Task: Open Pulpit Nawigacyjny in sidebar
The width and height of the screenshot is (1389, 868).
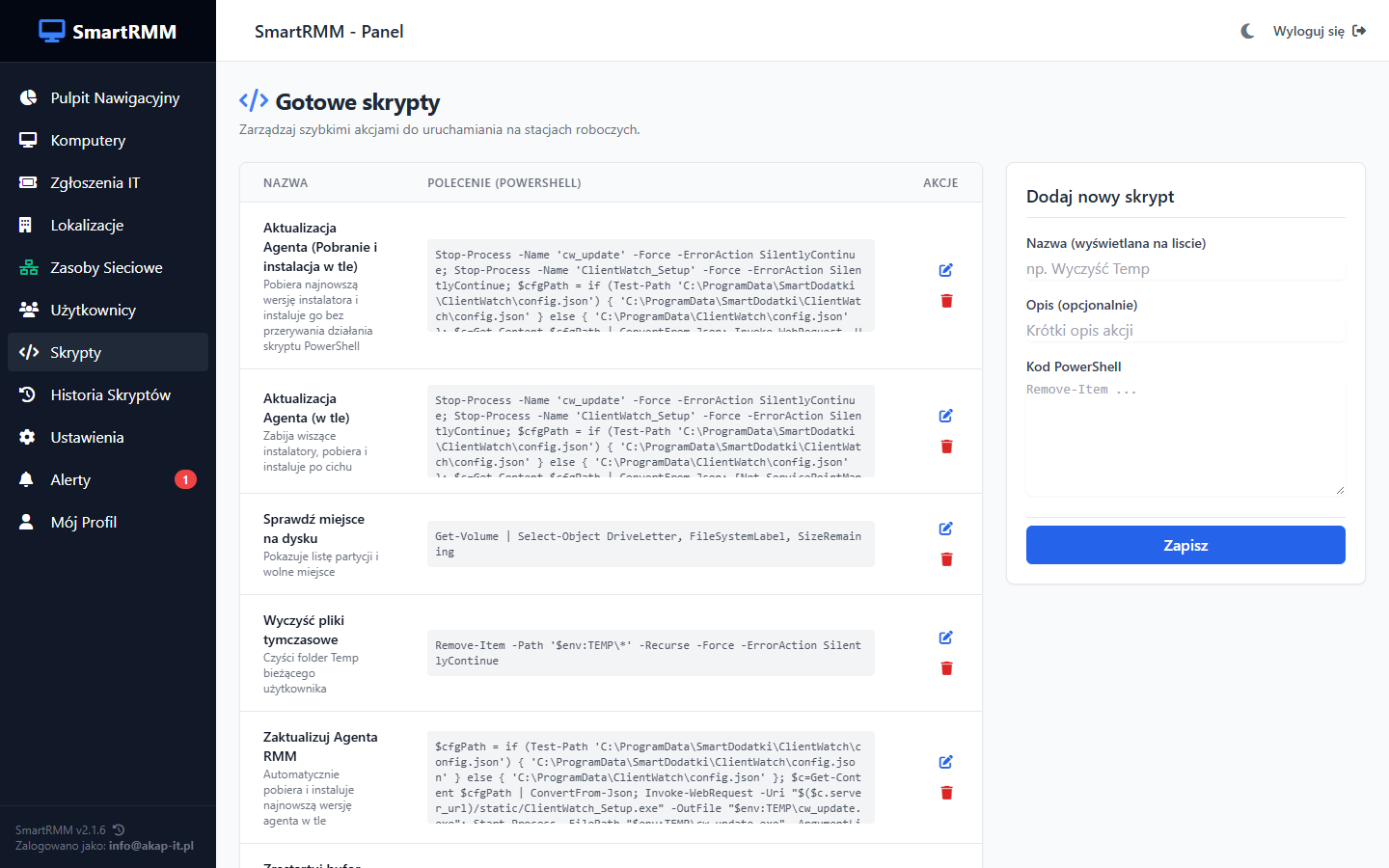Action: pyautogui.click(x=108, y=97)
